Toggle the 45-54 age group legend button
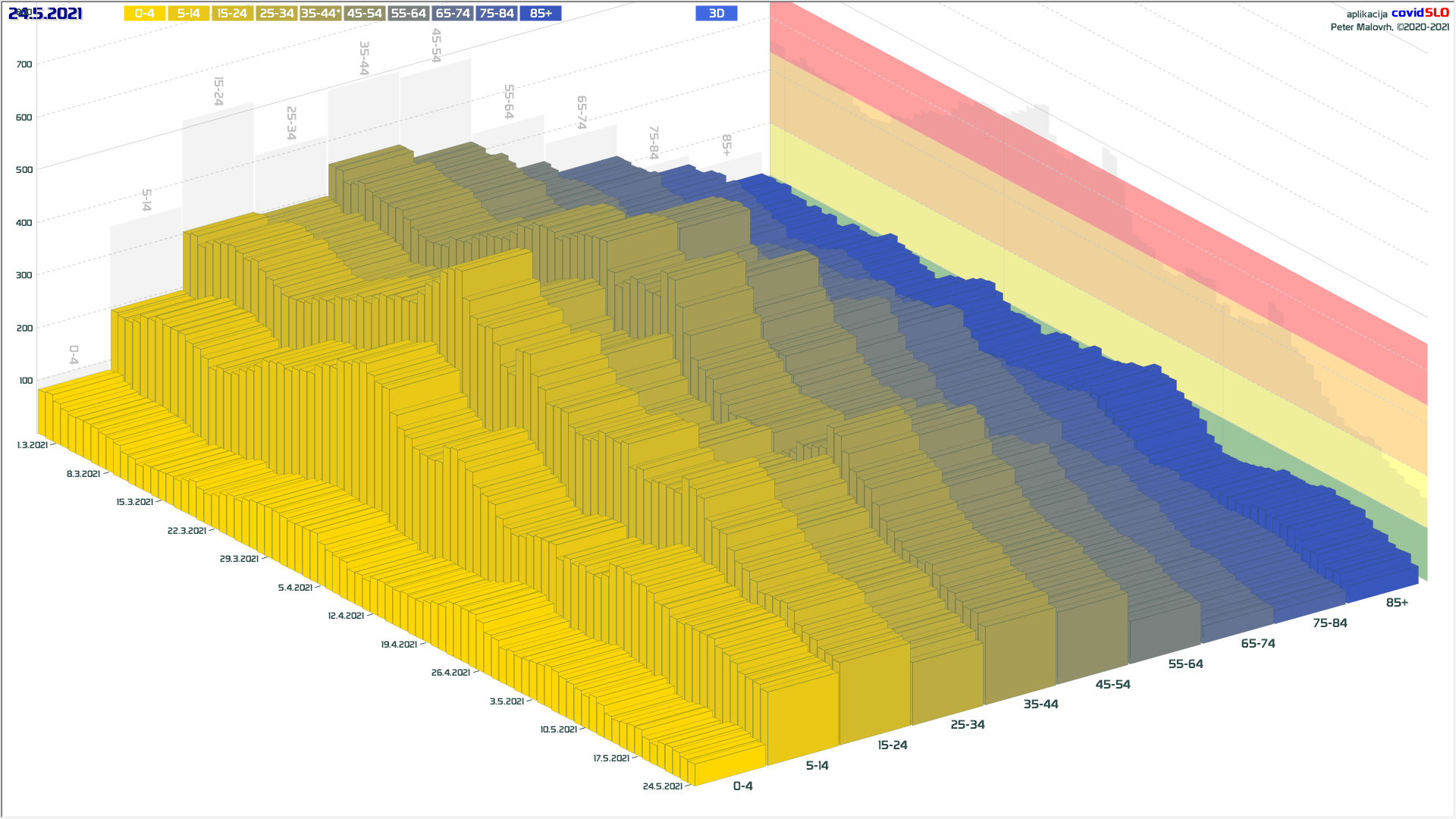The height and width of the screenshot is (819, 1456). pyautogui.click(x=364, y=14)
